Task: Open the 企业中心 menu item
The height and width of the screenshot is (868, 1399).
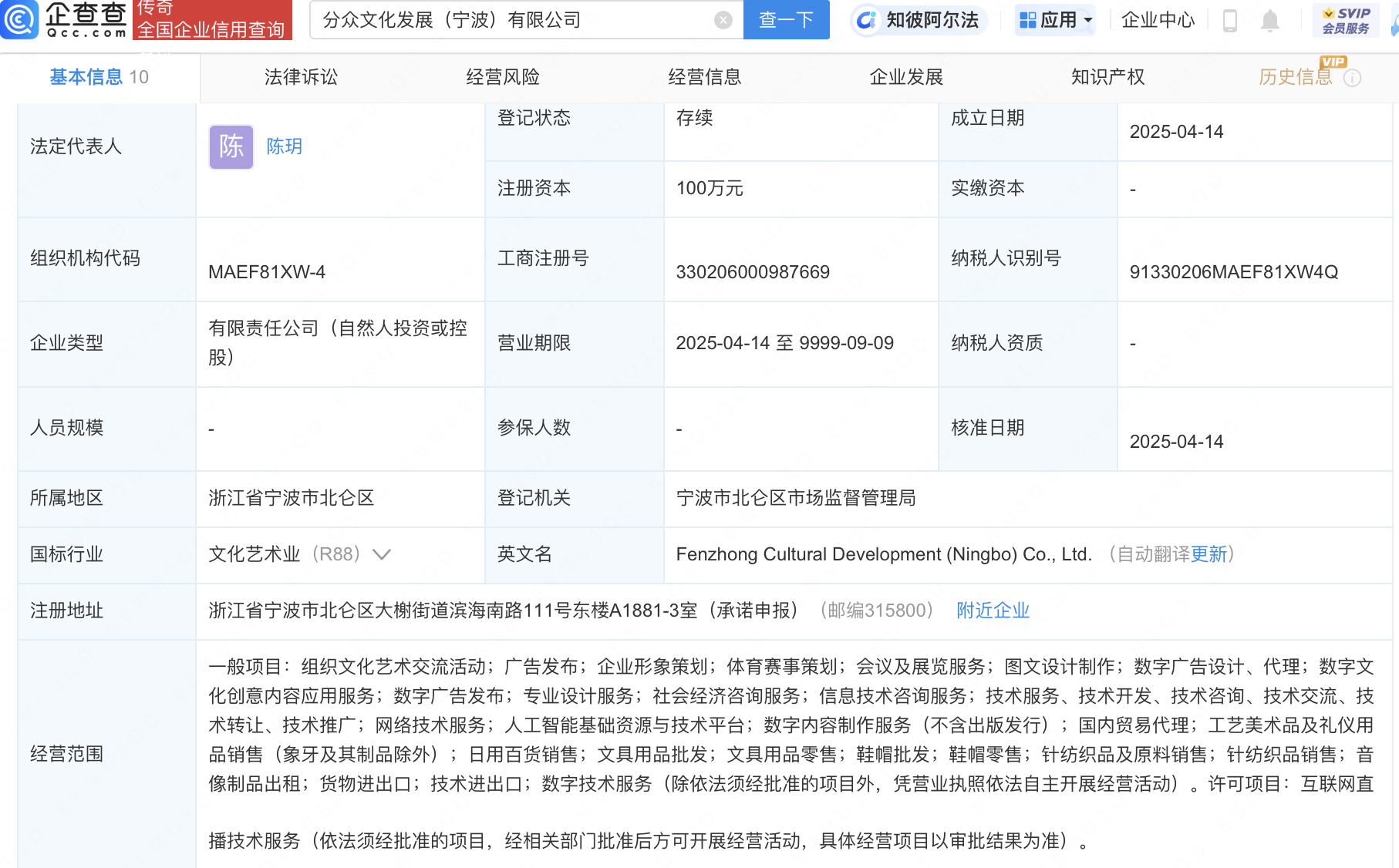Action: tap(1157, 20)
